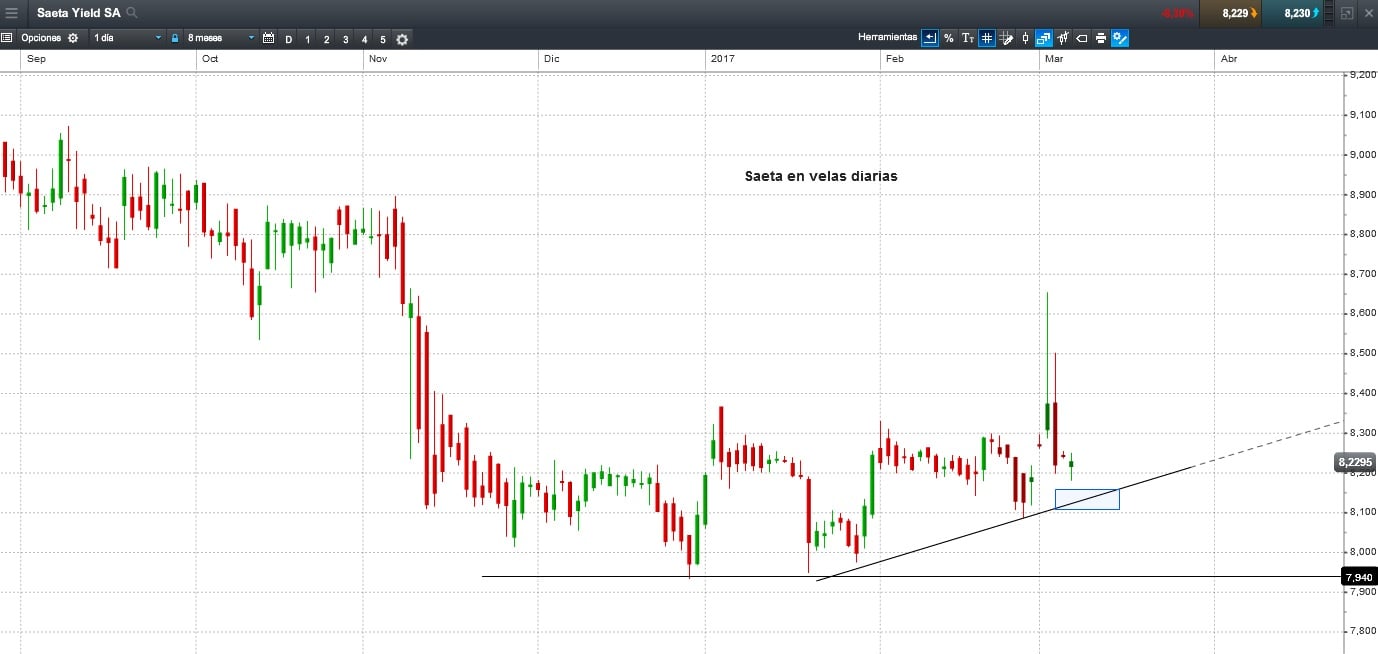This screenshot has width=1378, height=654.
Task: Click the current price 8,2295 axis label
Action: tap(1355, 461)
